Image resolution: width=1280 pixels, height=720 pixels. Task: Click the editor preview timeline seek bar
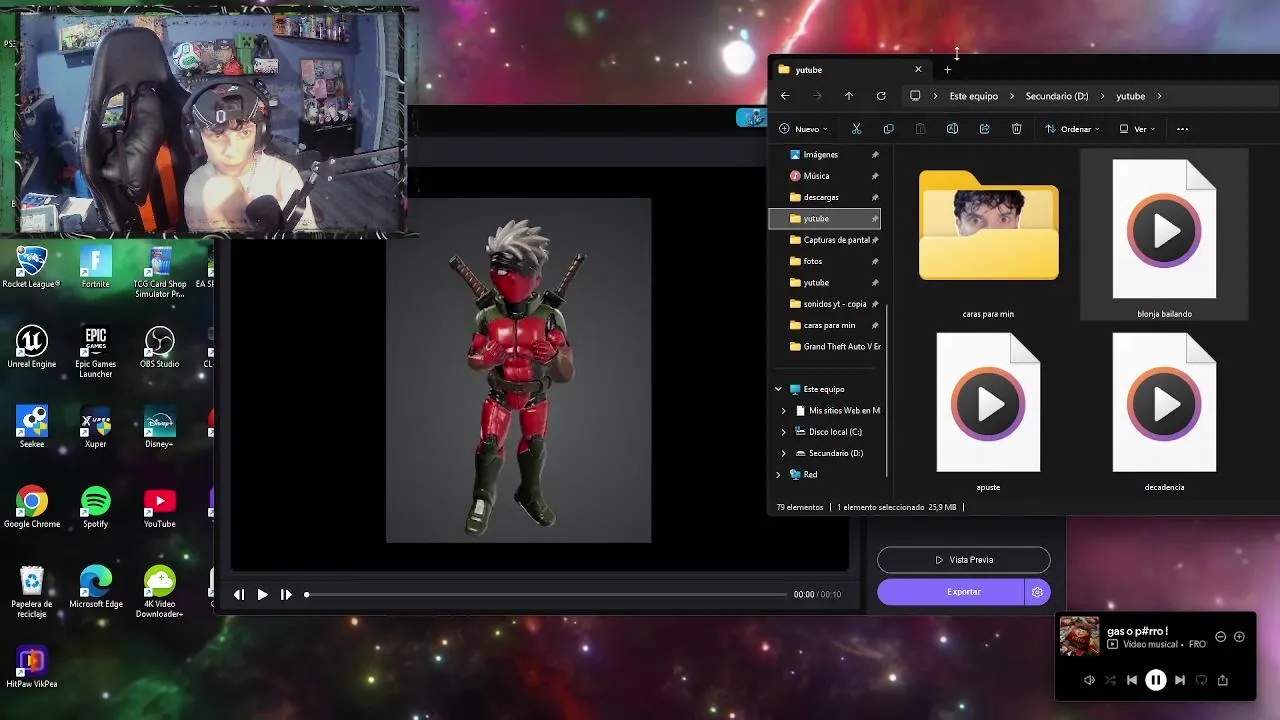(547, 595)
